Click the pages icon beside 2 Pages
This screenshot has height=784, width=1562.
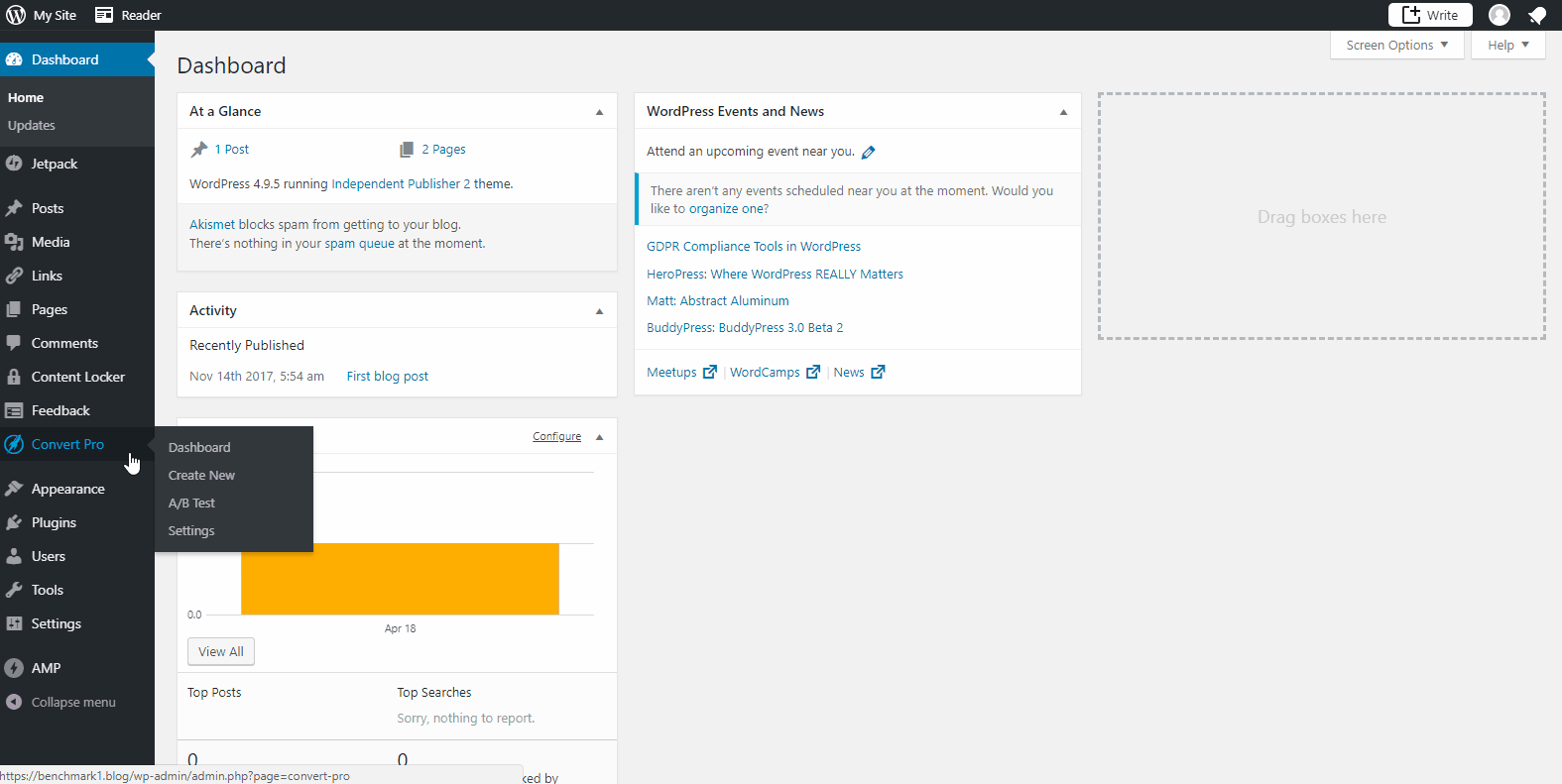[x=407, y=150]
